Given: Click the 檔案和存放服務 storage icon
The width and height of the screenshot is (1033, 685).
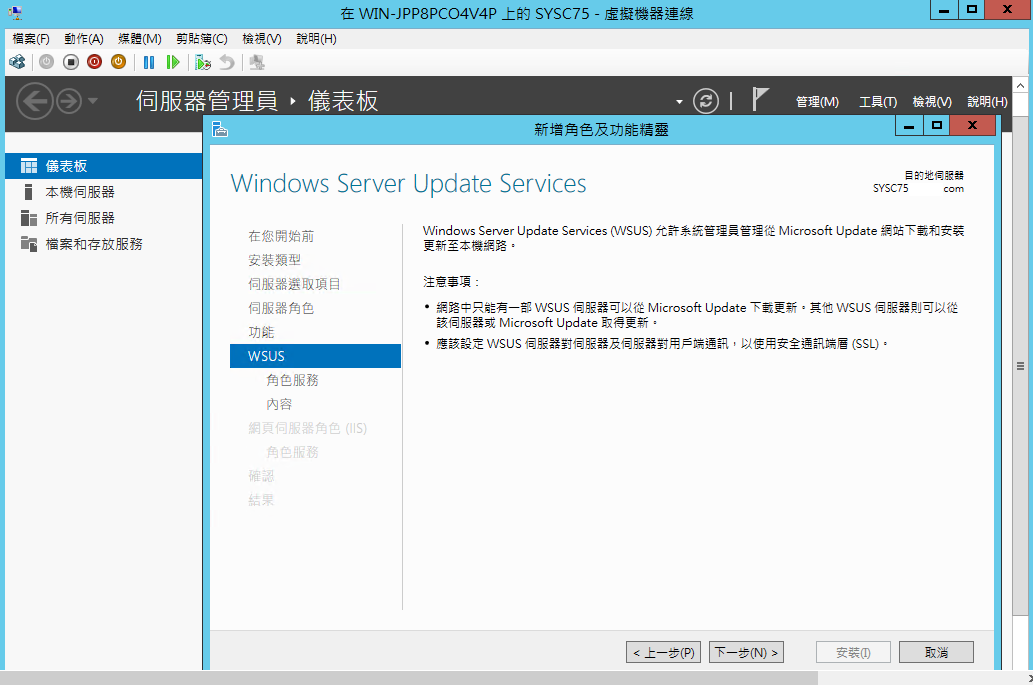Looking at the screenshot, I should point(28,244).
